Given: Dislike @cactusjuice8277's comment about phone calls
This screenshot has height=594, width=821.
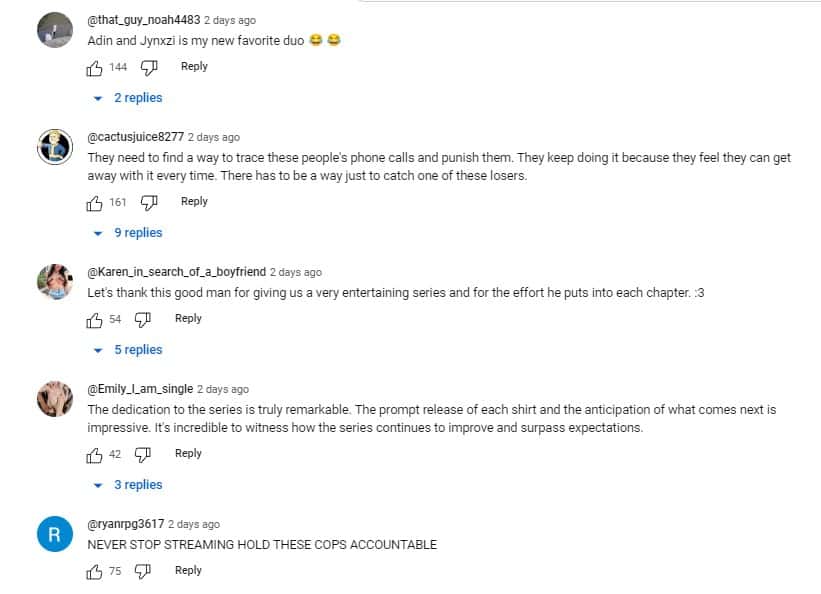Looking at the screenshot, I should (148, 201).
